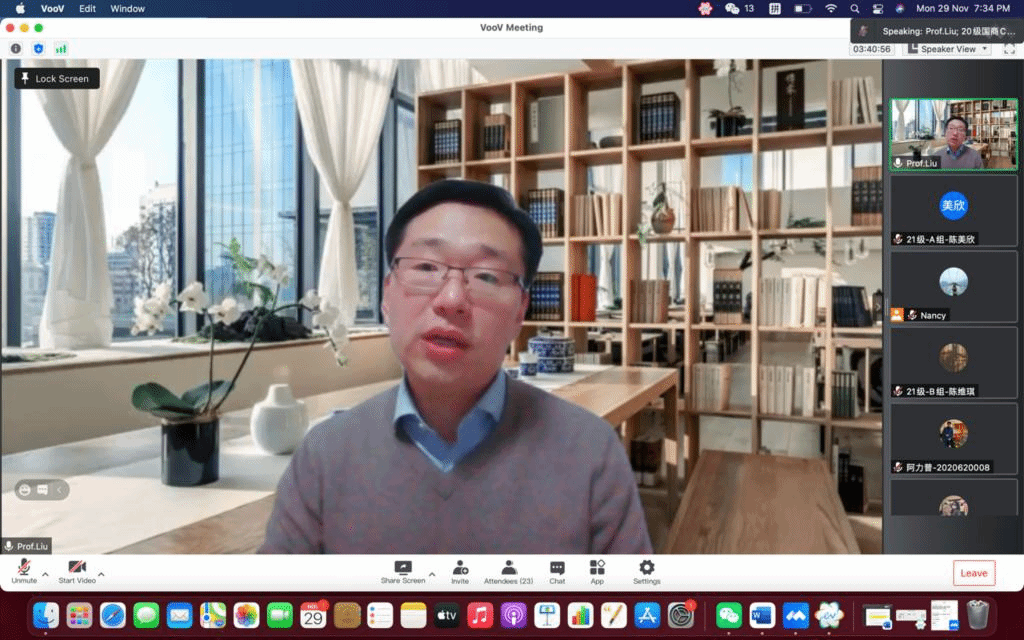Open the Chat panel
Image resolution: width=1024 pixels, height=640 pixels.
[x=557, y=570]
